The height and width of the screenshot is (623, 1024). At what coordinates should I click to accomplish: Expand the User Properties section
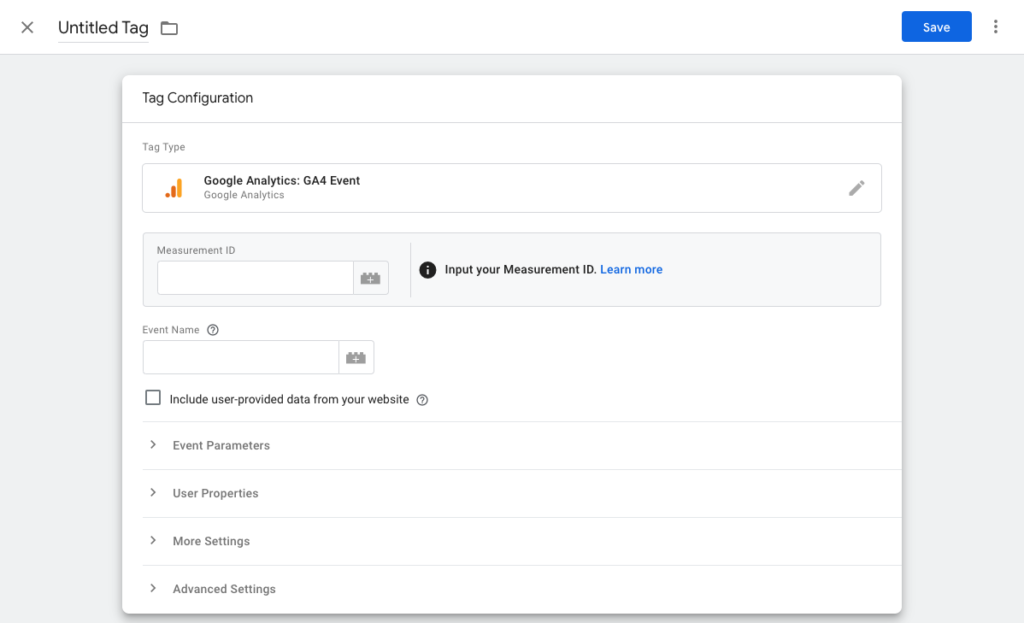(x=215, y=493)
